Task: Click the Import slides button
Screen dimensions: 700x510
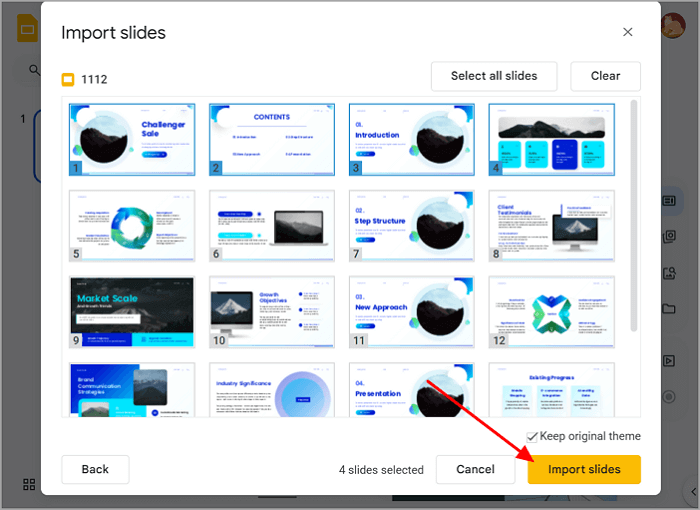Action: click(584, 469)
